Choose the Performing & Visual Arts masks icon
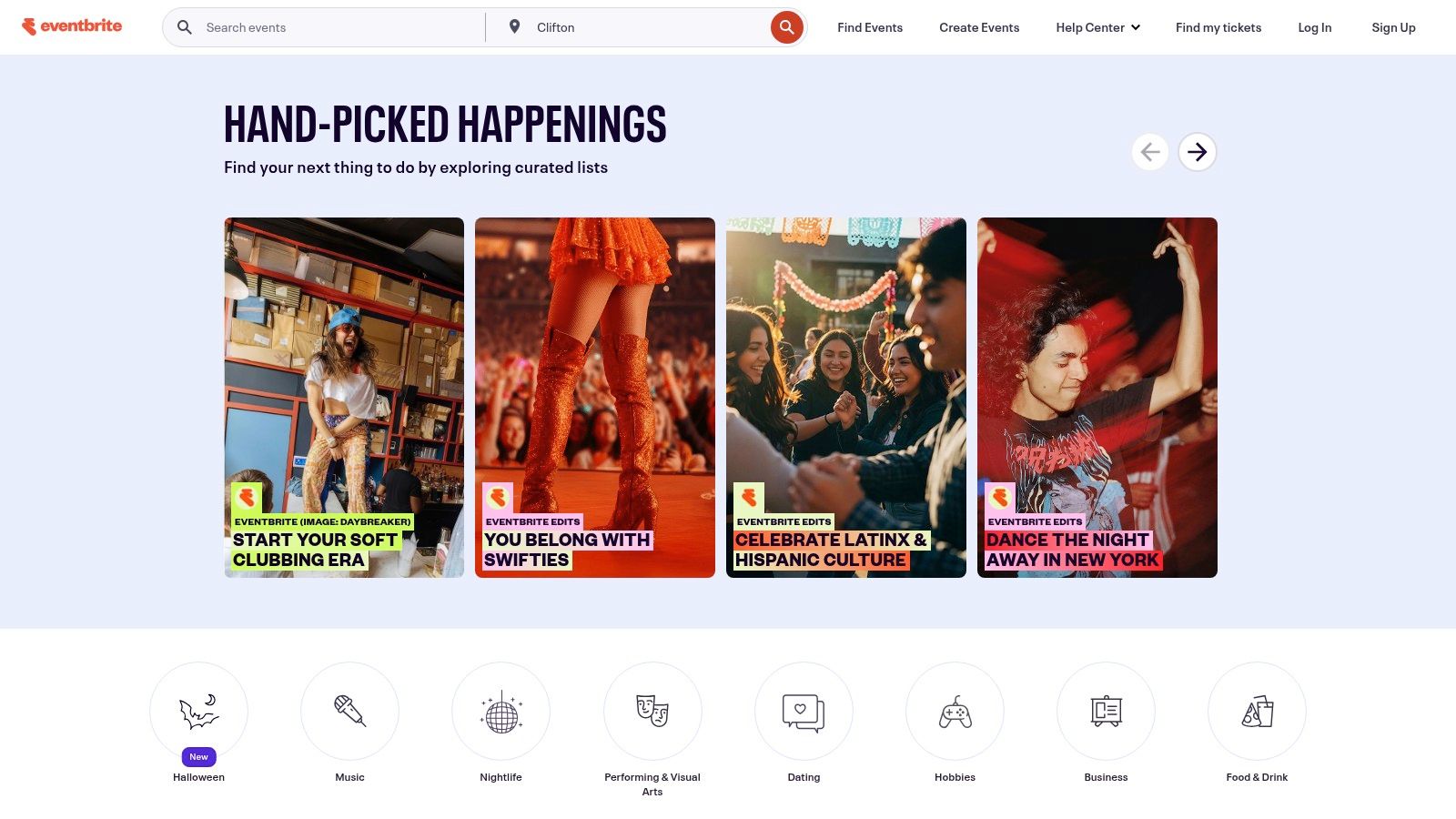Image resolution: width=1456 pixels, height=819 pixels. [x=652, y=711]
